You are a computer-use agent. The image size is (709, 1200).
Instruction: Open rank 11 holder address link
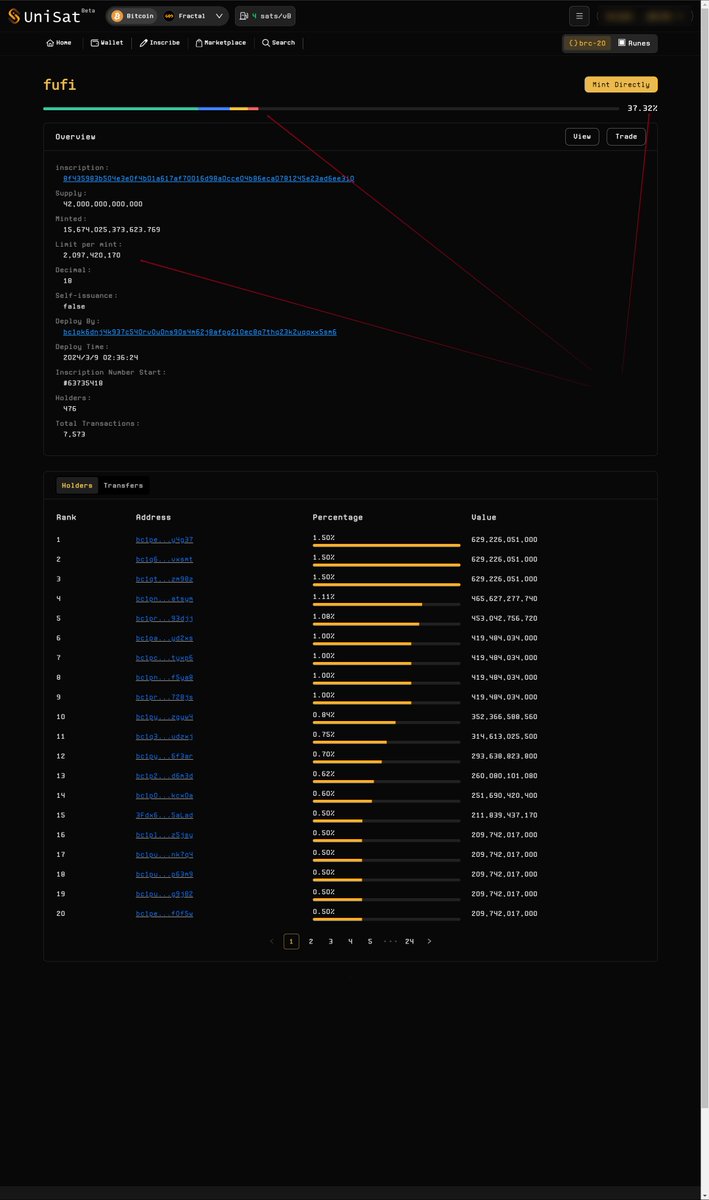165,736
